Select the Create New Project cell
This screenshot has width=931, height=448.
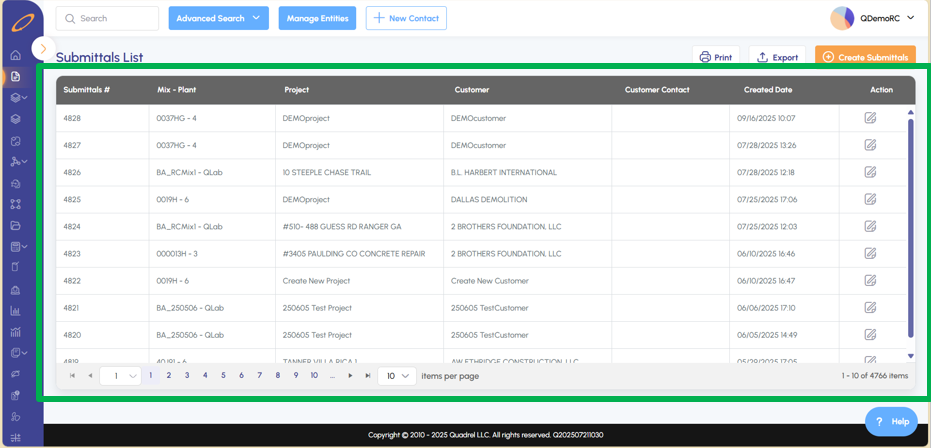click(359, 281)
